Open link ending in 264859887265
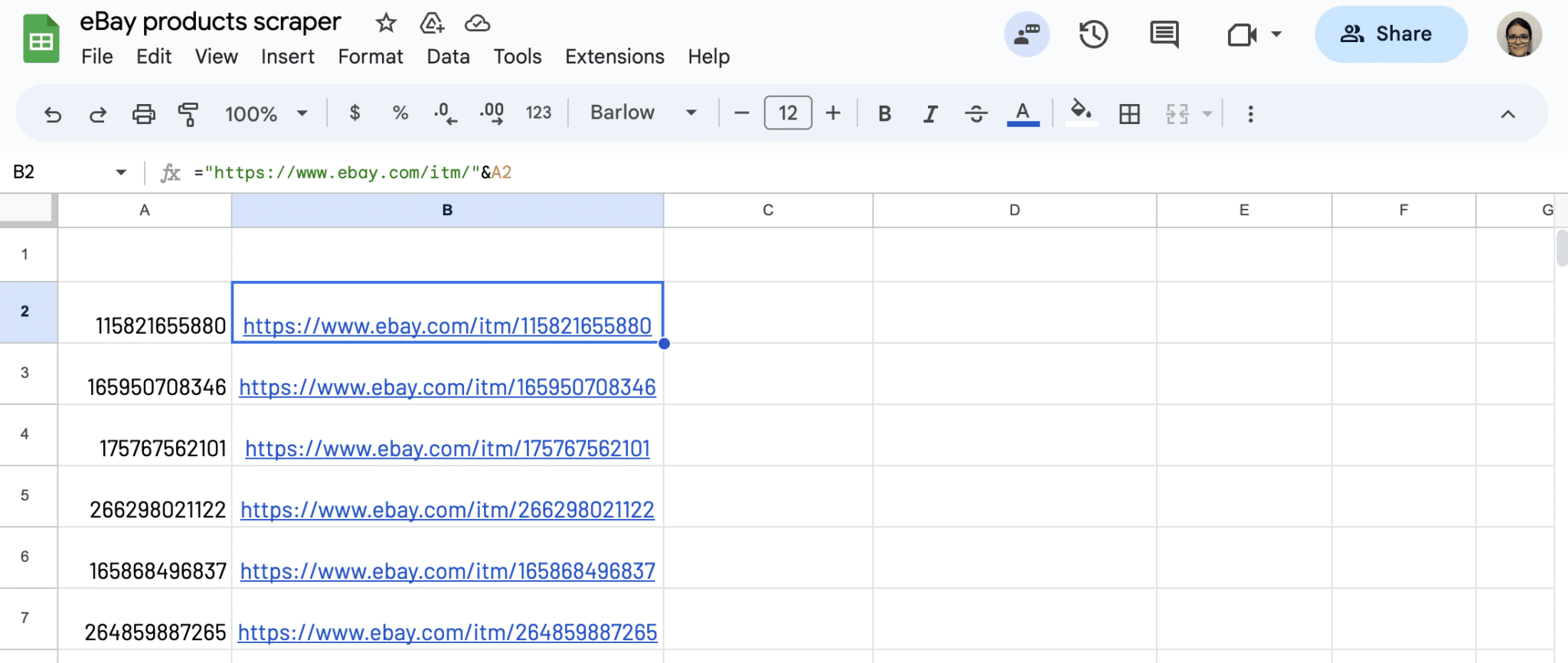 pyautogui.click(x=447, y=632)
